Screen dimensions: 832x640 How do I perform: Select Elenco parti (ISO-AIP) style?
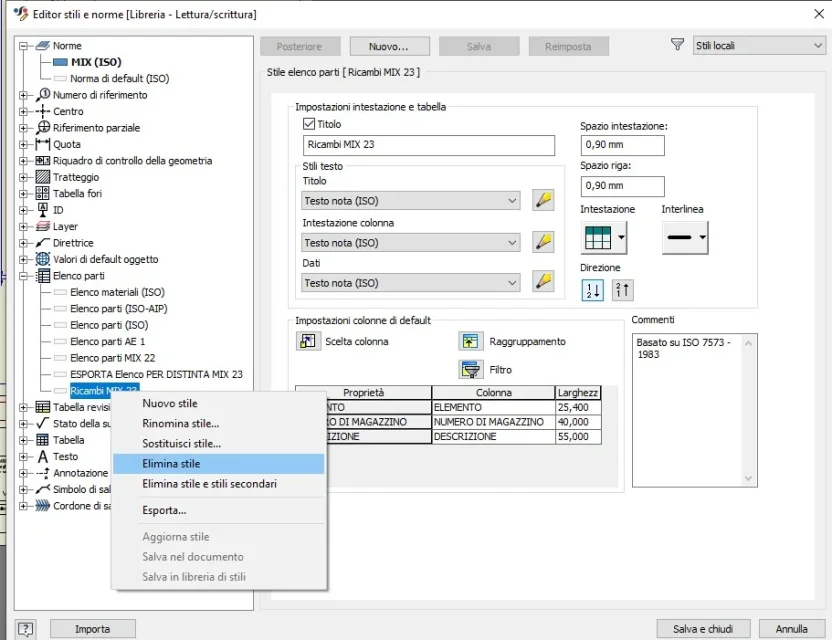pyautogui.click(x=119, y=309)
